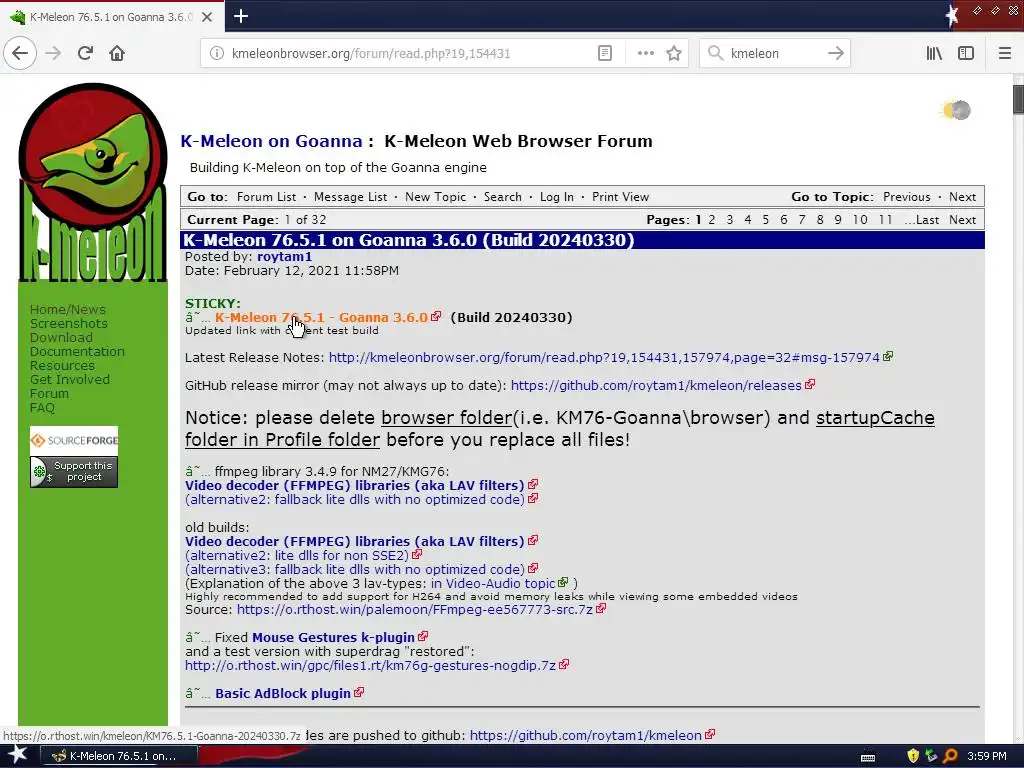This screenshot has width=1024, height=768.
Task: Start a New Topic
Action: (x=435, y=197)
